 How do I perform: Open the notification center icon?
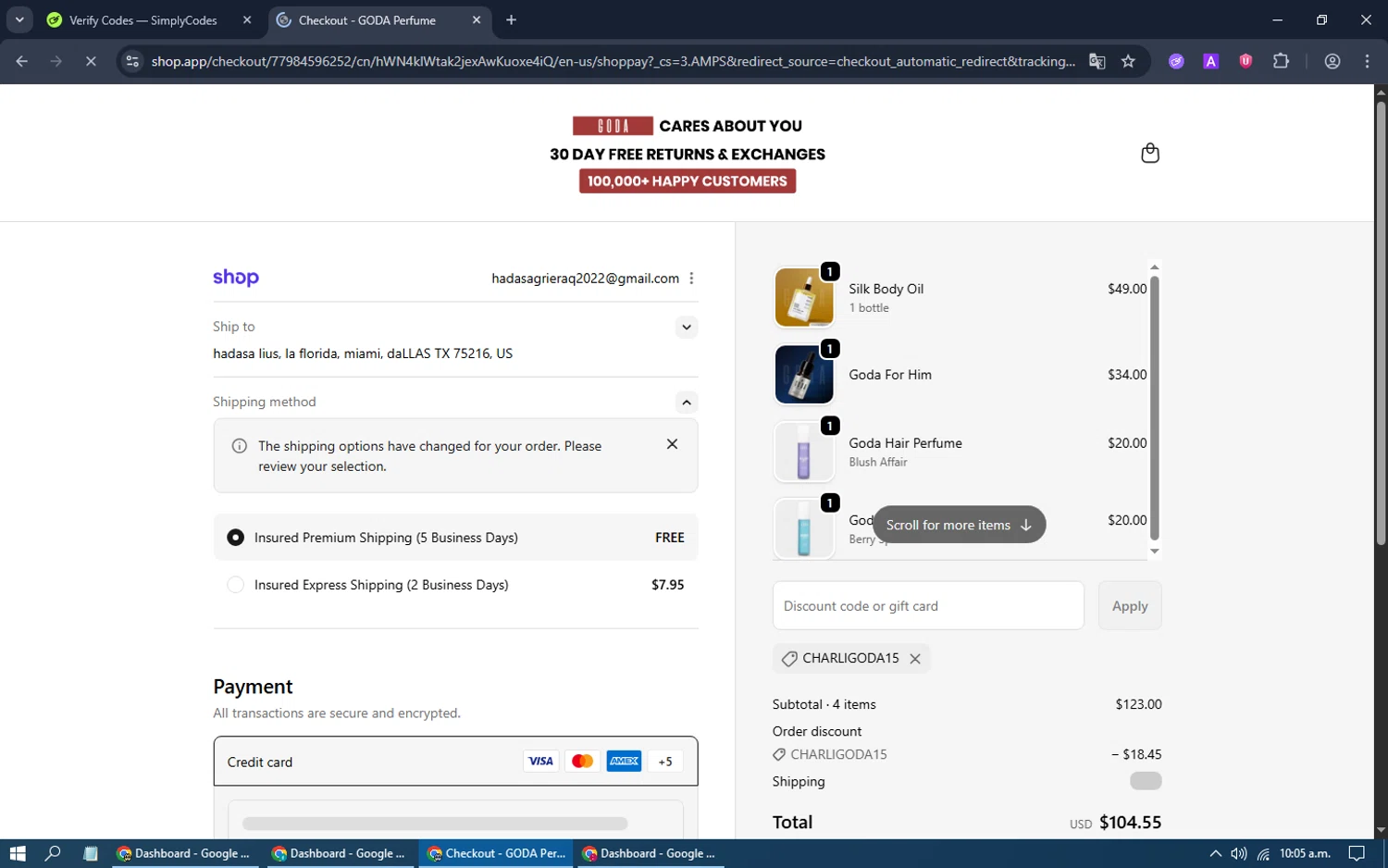[x=1357, y=853]
